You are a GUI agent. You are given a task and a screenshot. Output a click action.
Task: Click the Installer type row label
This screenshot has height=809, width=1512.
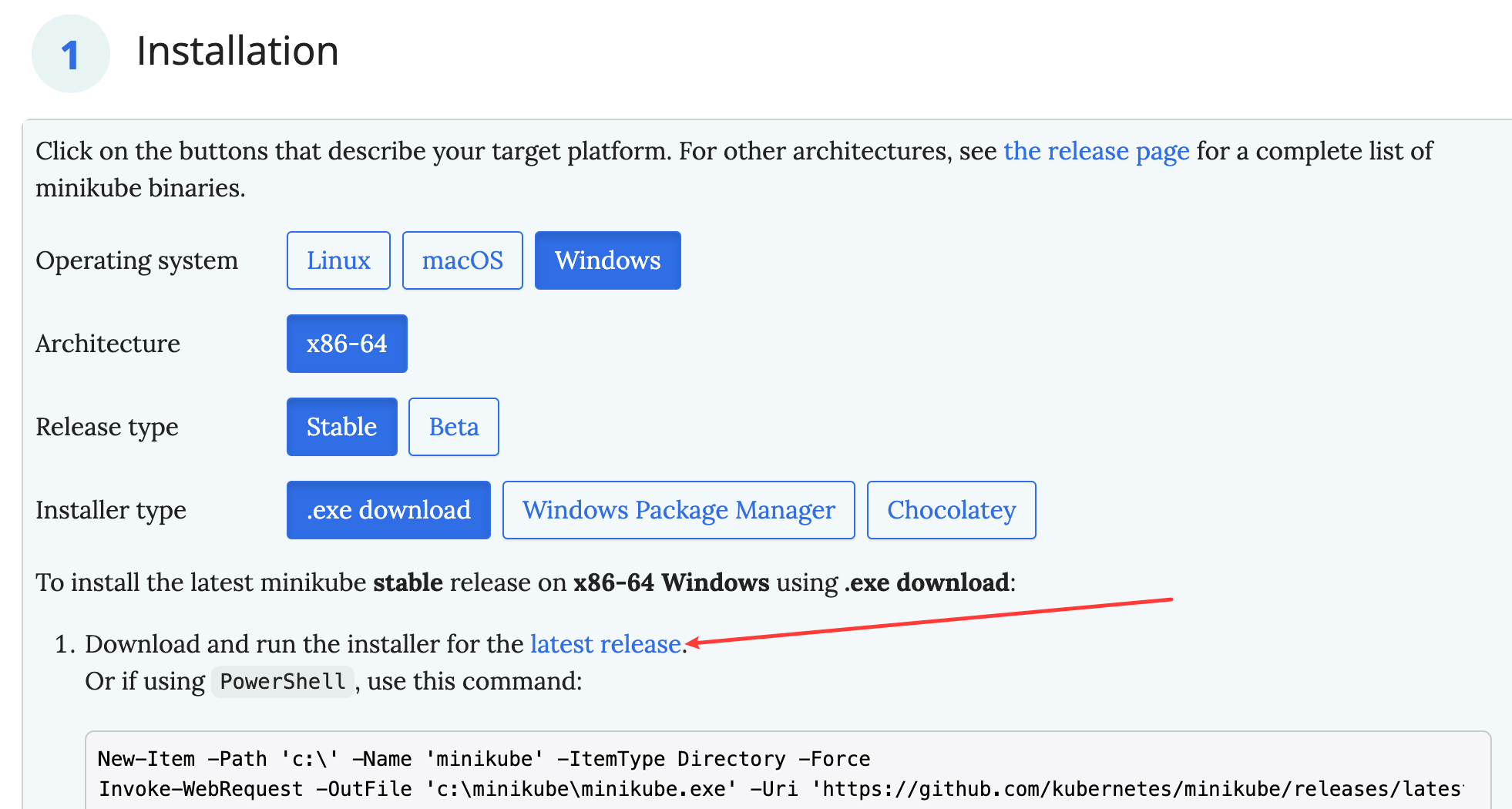tap(111, 510)
